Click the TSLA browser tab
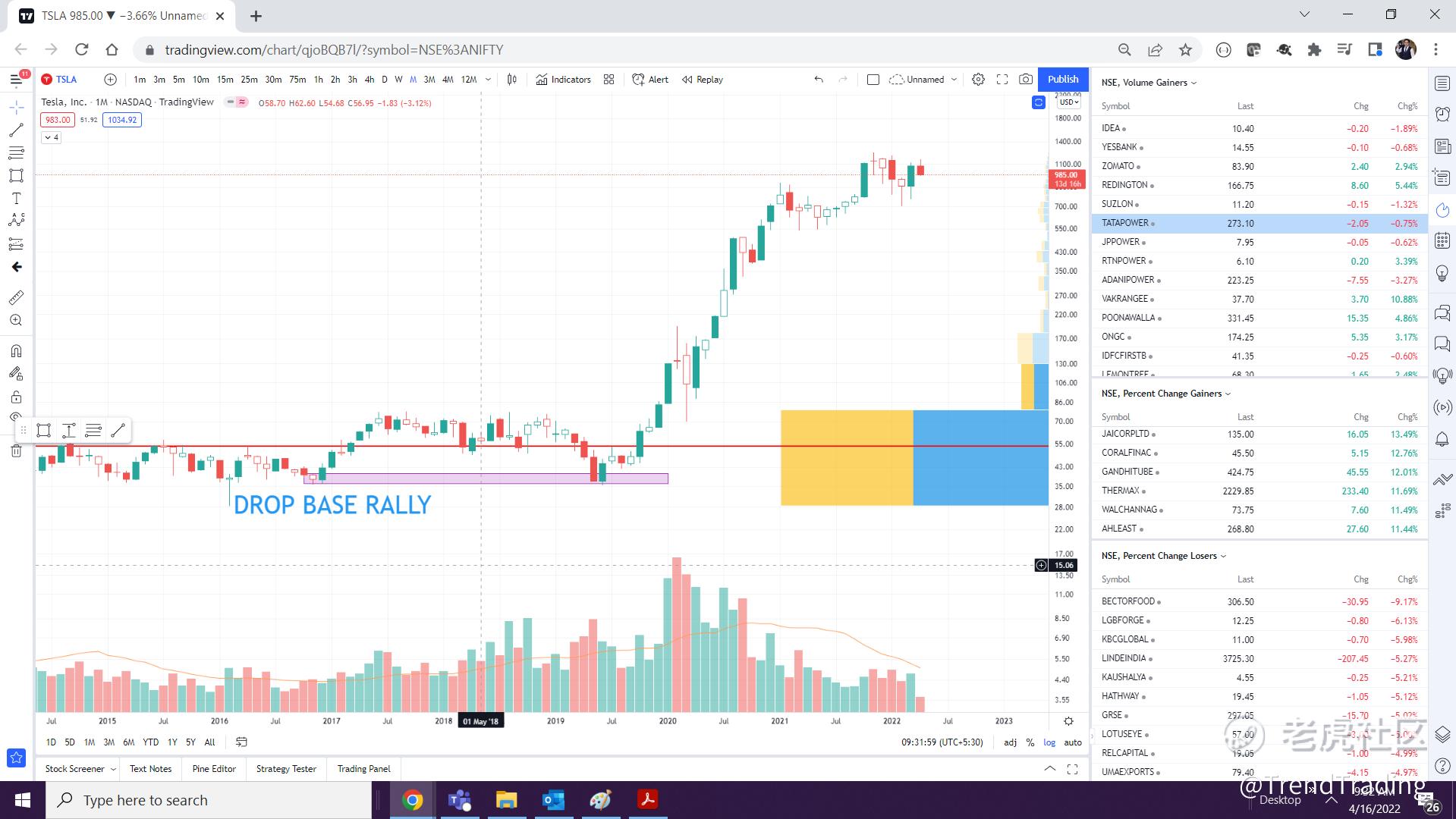Image resolution: width=1456 pixels, height=819 pixels. 121,16
